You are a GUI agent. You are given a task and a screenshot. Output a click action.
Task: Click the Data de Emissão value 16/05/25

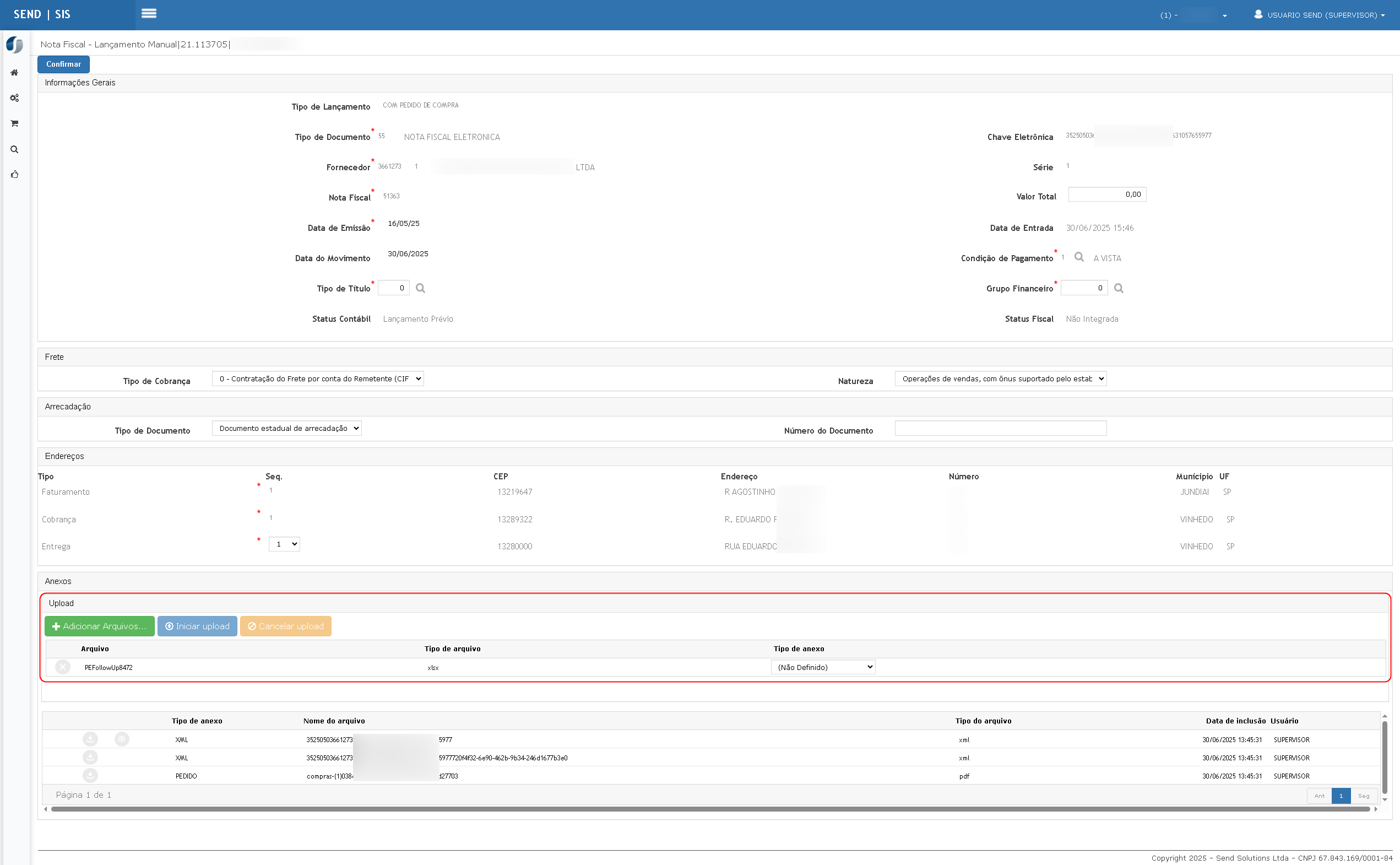[404, 224]
